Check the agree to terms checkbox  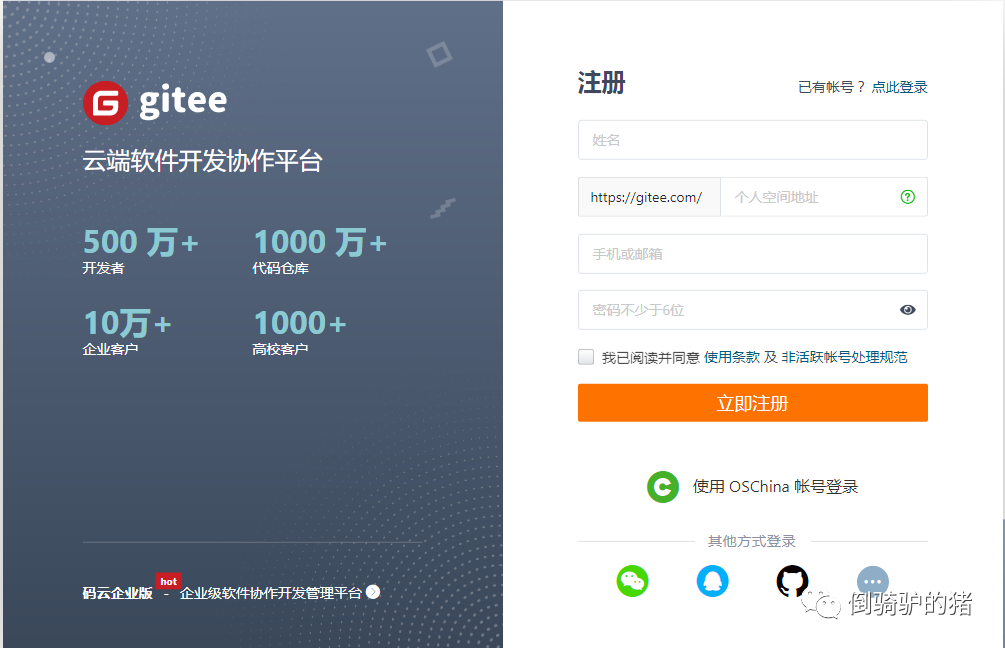[586, 357]
